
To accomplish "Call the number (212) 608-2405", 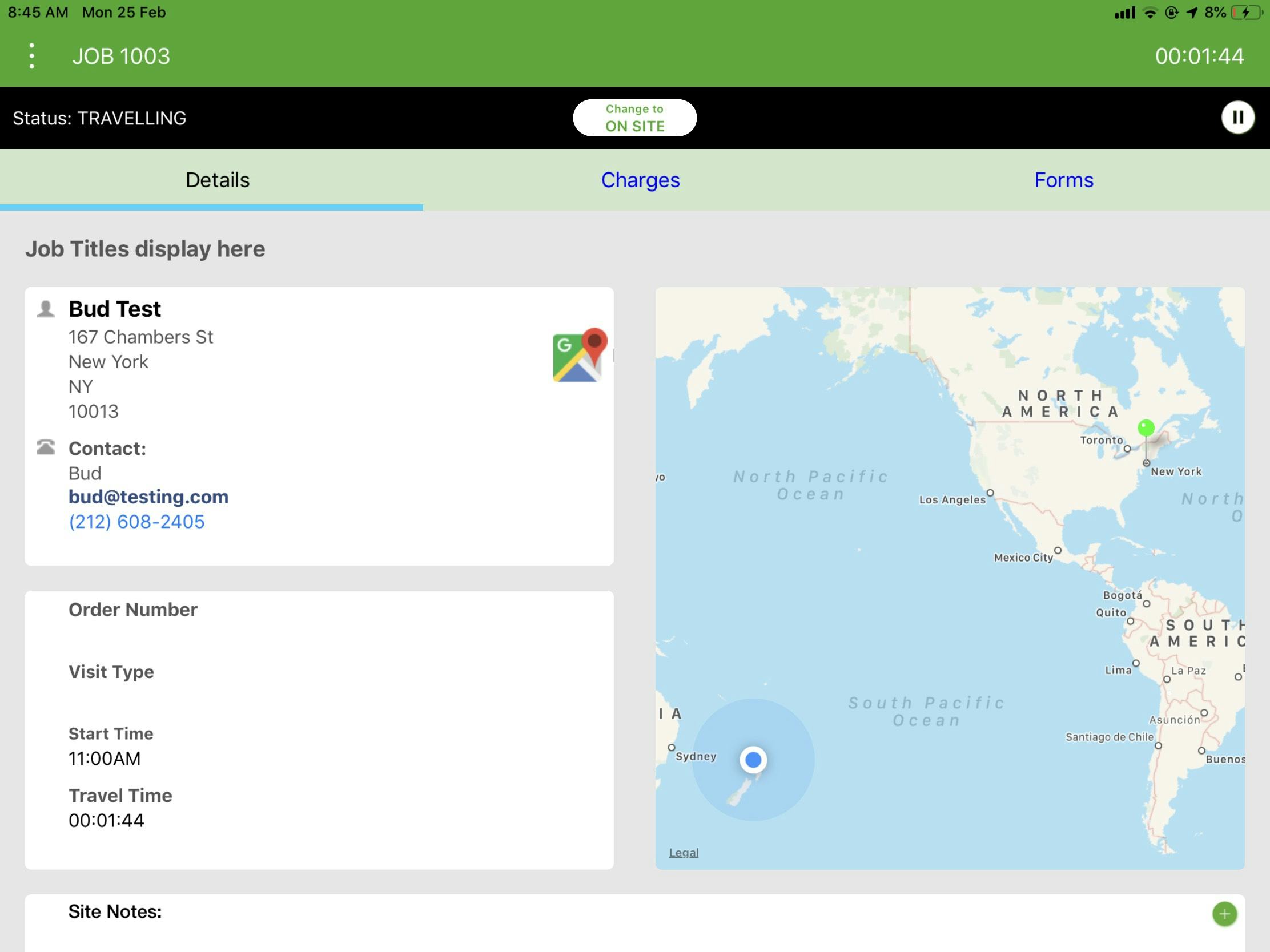I will click(136, 521).
